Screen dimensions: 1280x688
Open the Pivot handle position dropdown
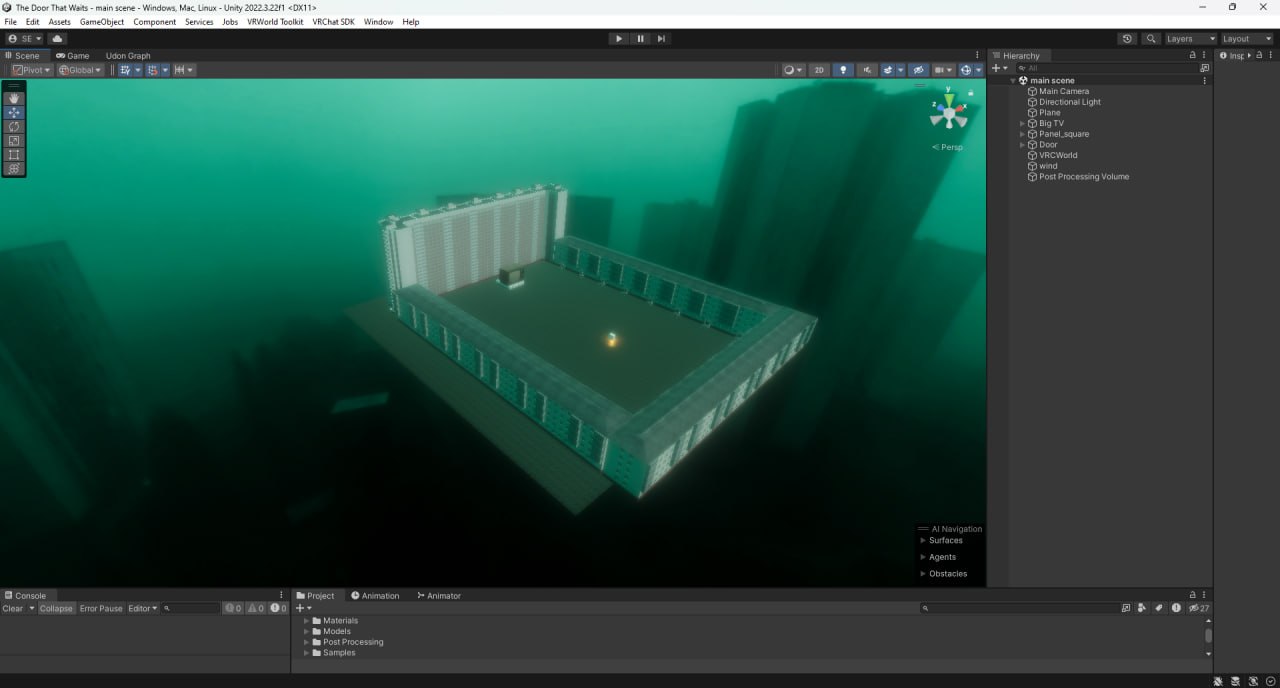(x=31, y=70)
